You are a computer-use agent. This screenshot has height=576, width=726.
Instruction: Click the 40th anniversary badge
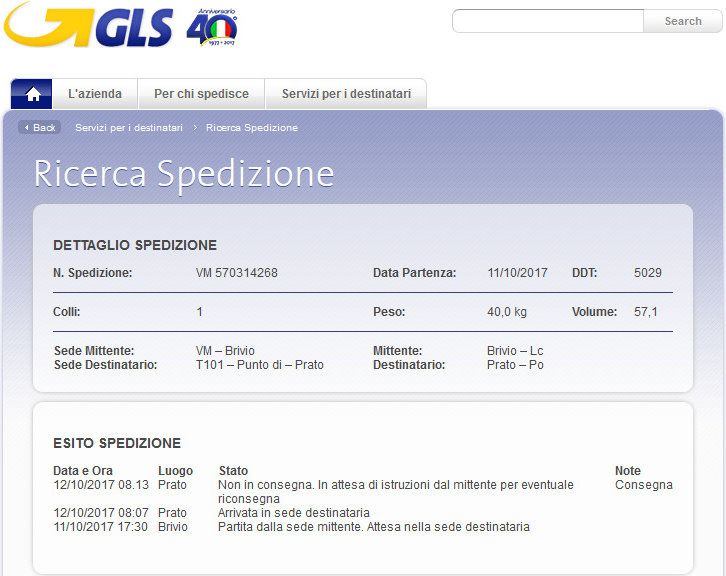pos(212,30)
